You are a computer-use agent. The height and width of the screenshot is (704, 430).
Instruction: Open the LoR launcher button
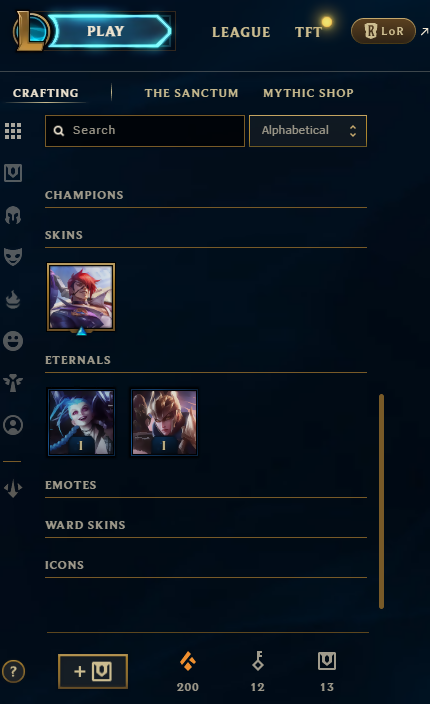tap(383, 31)
